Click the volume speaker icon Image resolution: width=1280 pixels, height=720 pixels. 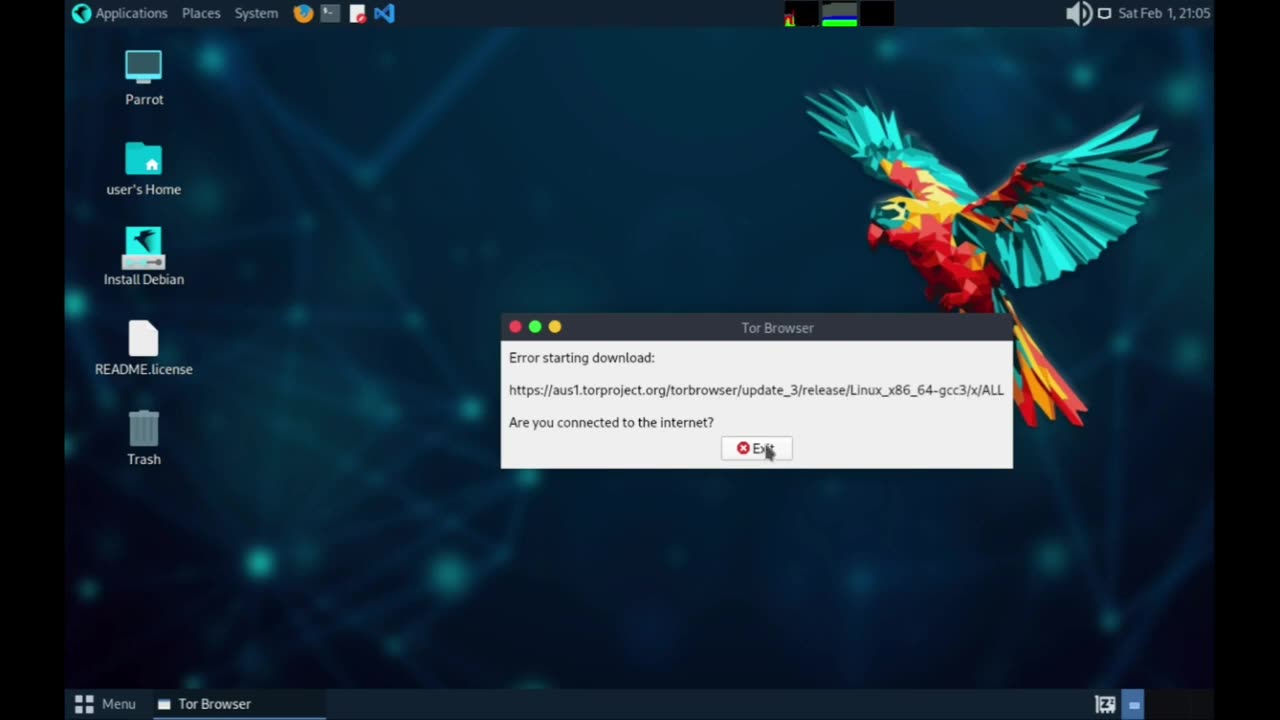coord(1079,13)
